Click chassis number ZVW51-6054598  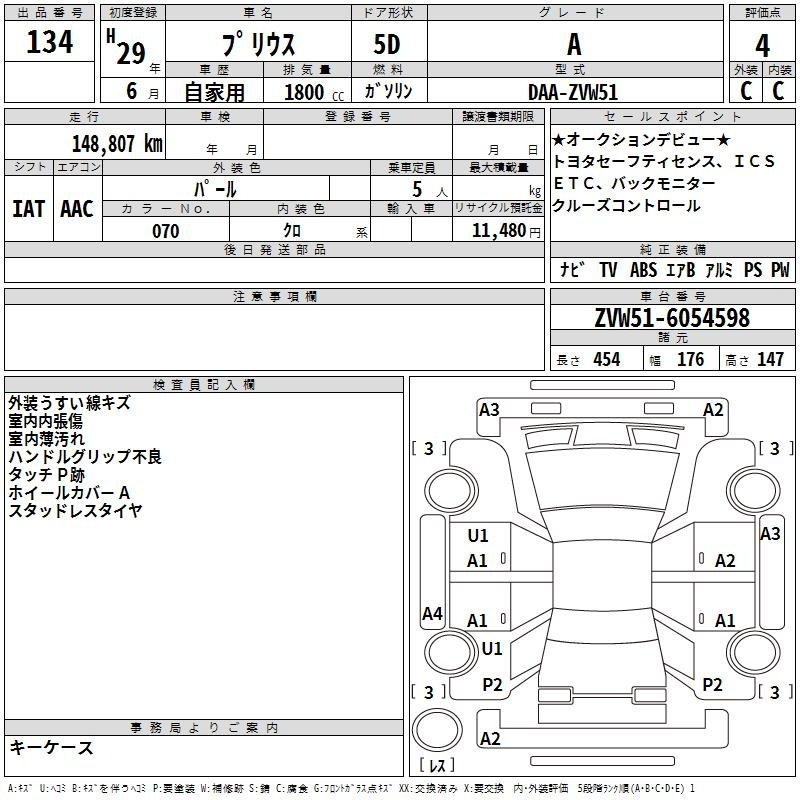point(672,318)
